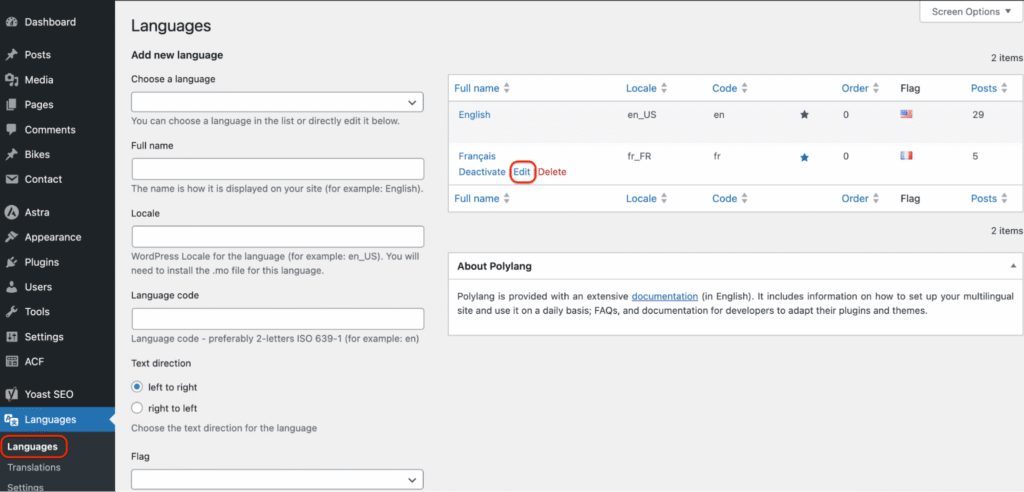The height and width of the screenshot is (492, 1024).
Task: Select right to left text direction
Action: (137, 408)
